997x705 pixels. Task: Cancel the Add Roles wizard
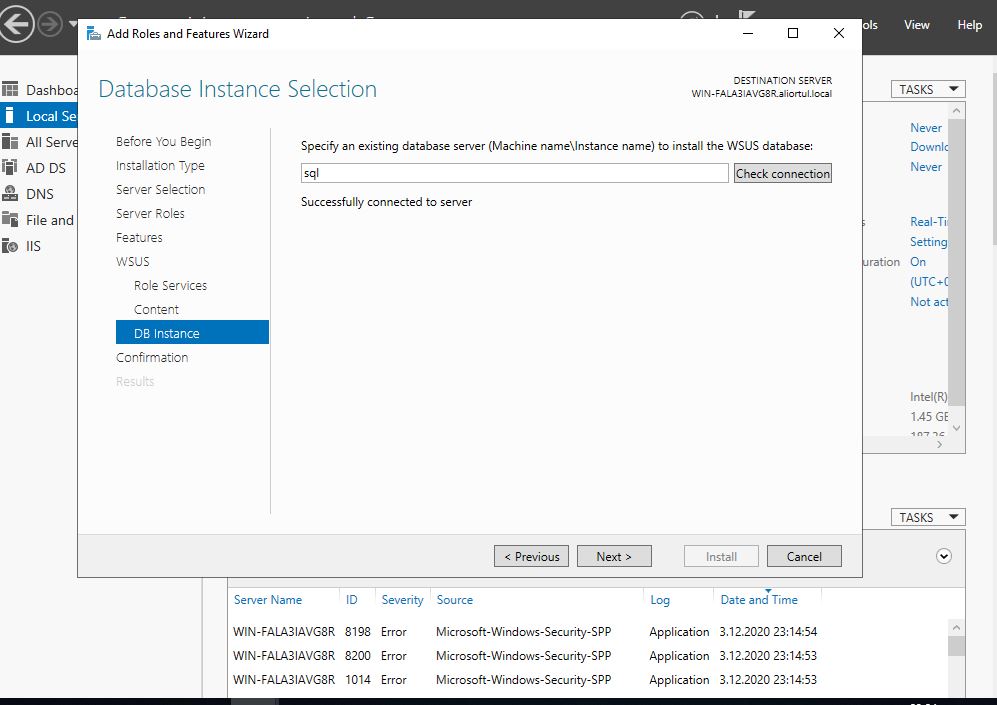point(804,557)
